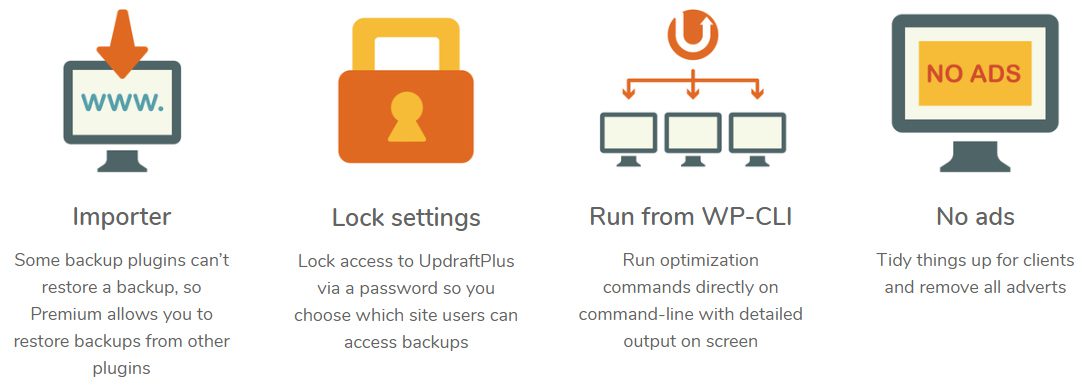Viewport: 1086px width, 388px height.
Task: Click the left monitor in the WP-CLI diagram
Action: [629, 139]
